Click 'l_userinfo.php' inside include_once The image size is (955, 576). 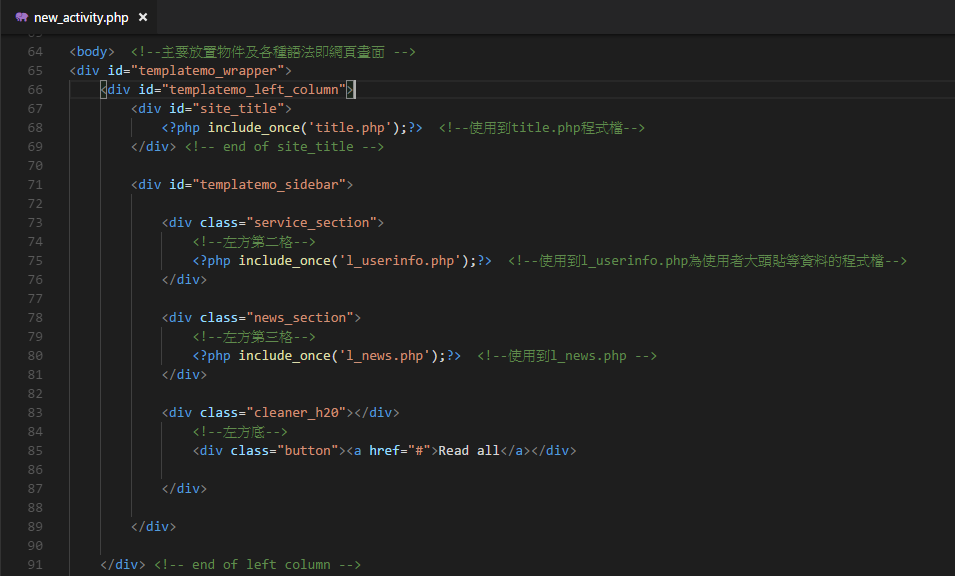coord(400,261)
